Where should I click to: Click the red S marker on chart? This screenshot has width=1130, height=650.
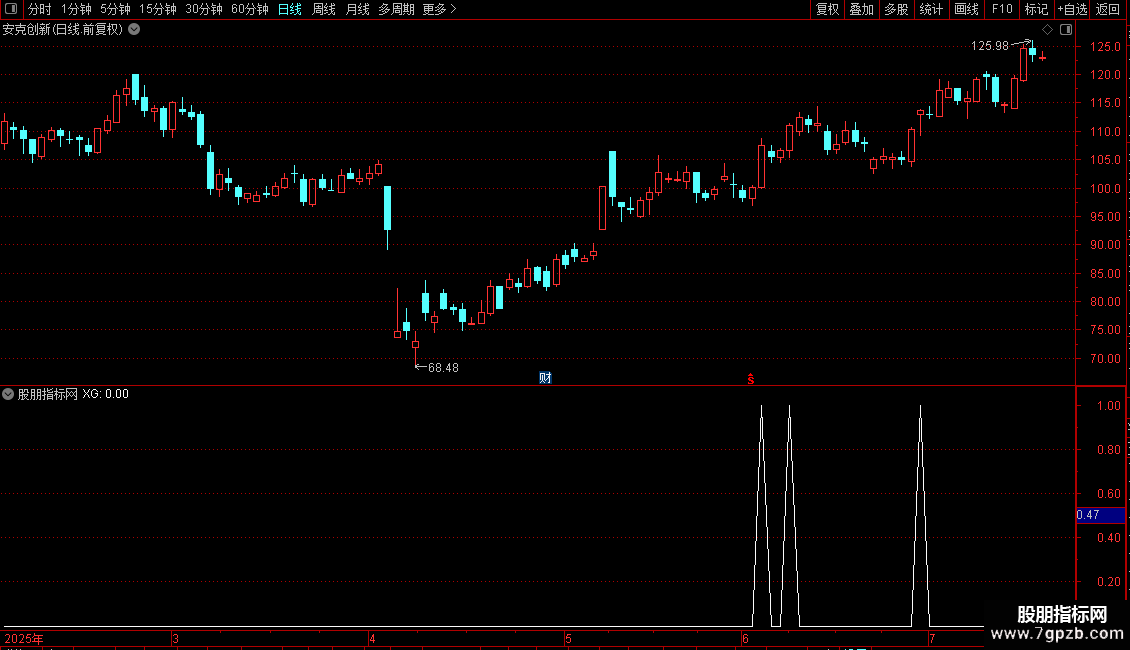pyautogui.click(x=751, y=379)
